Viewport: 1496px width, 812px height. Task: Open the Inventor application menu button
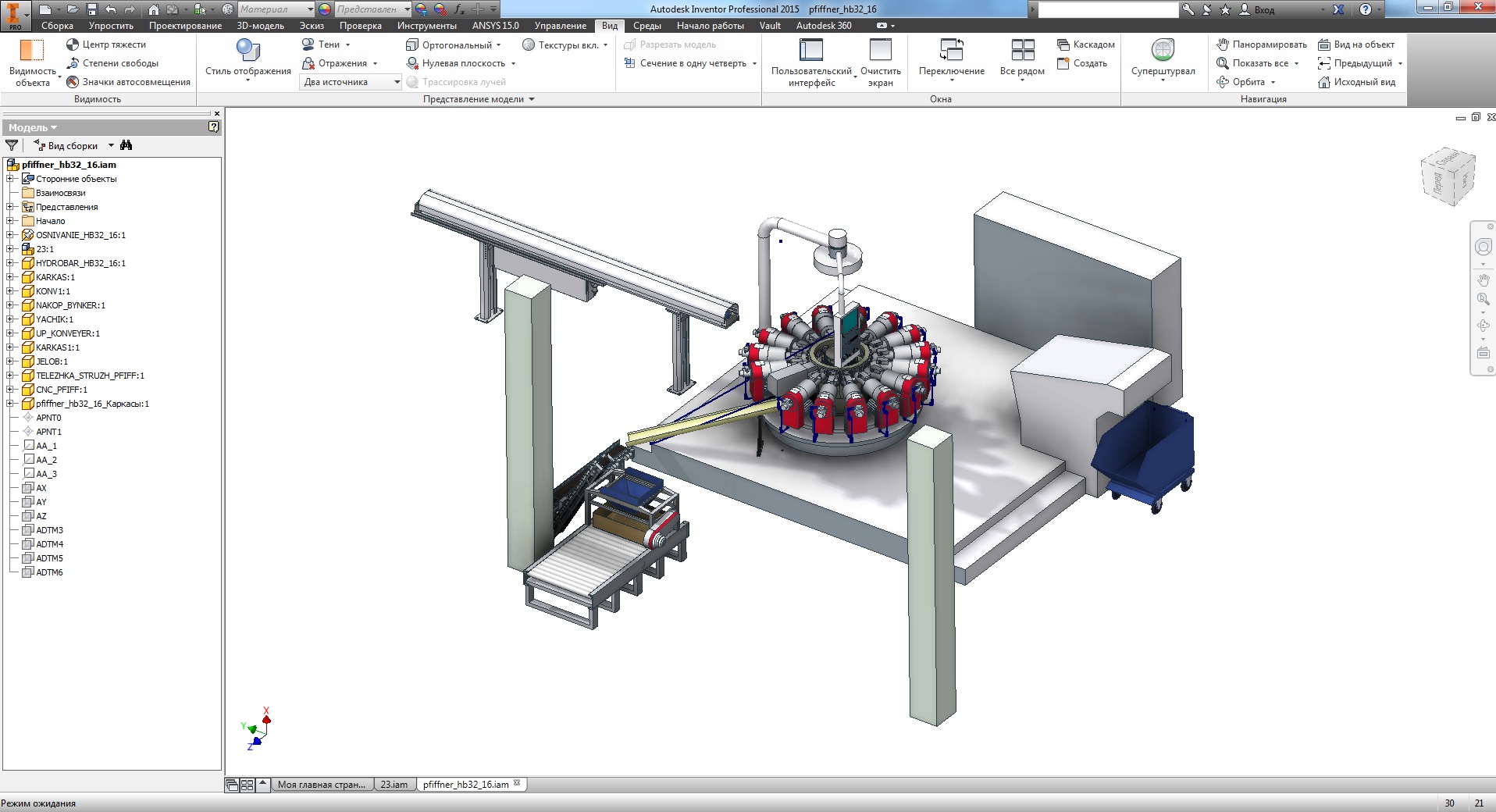(x=14, y=15)
